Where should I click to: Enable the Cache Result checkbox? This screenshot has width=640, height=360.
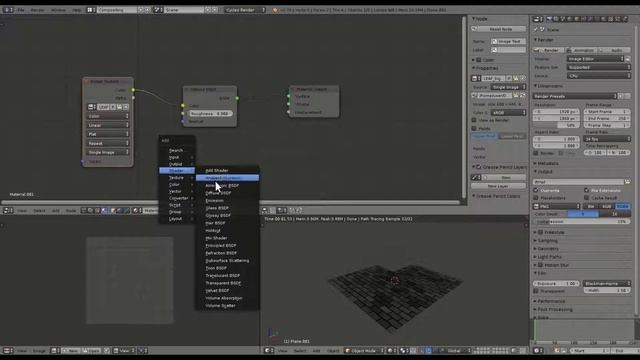(x=587, y=198)
